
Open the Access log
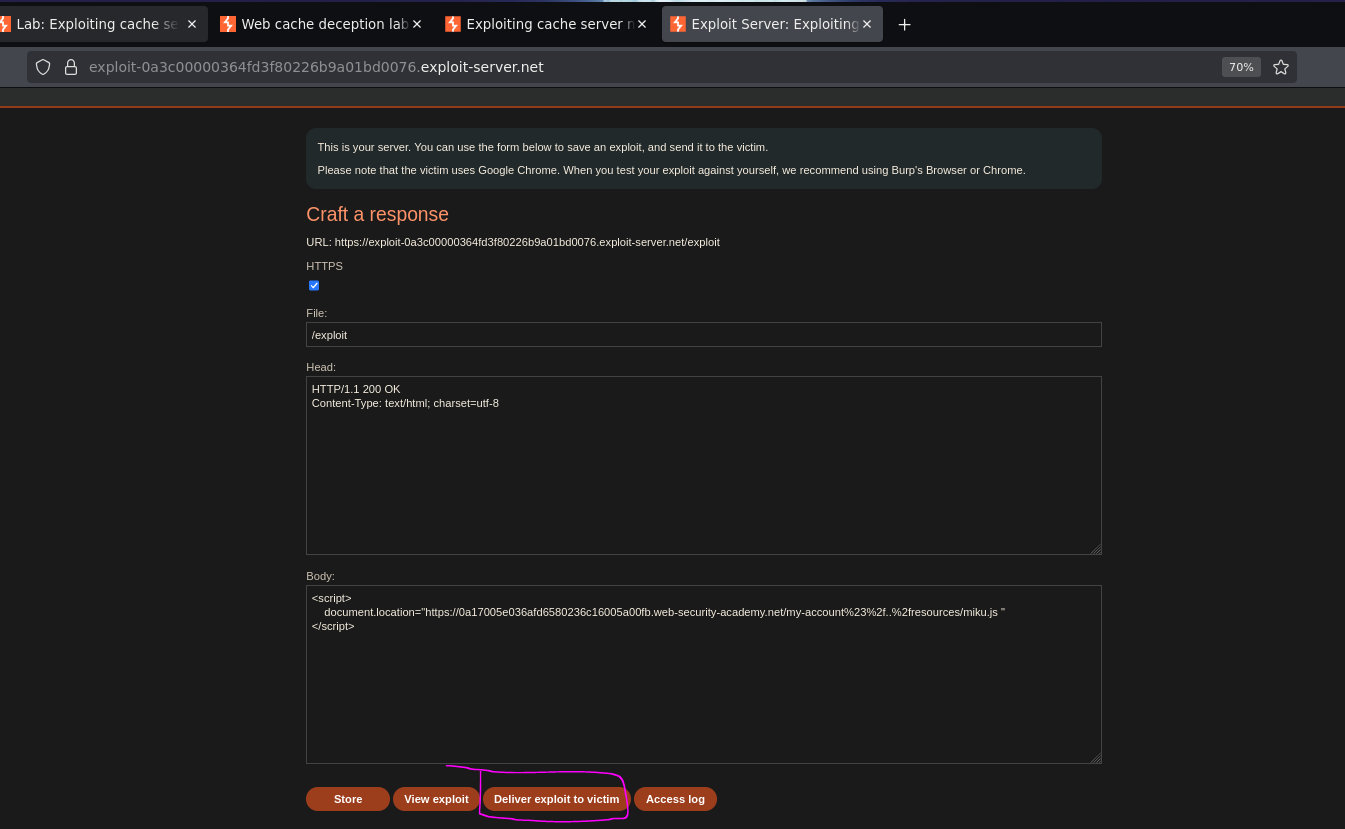(x=675, y=799)
